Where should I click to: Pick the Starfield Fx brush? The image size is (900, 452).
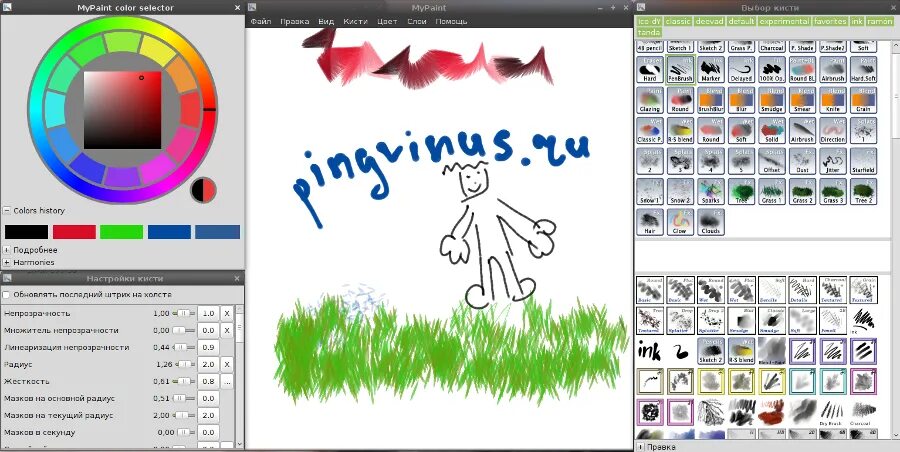point(863,161)
